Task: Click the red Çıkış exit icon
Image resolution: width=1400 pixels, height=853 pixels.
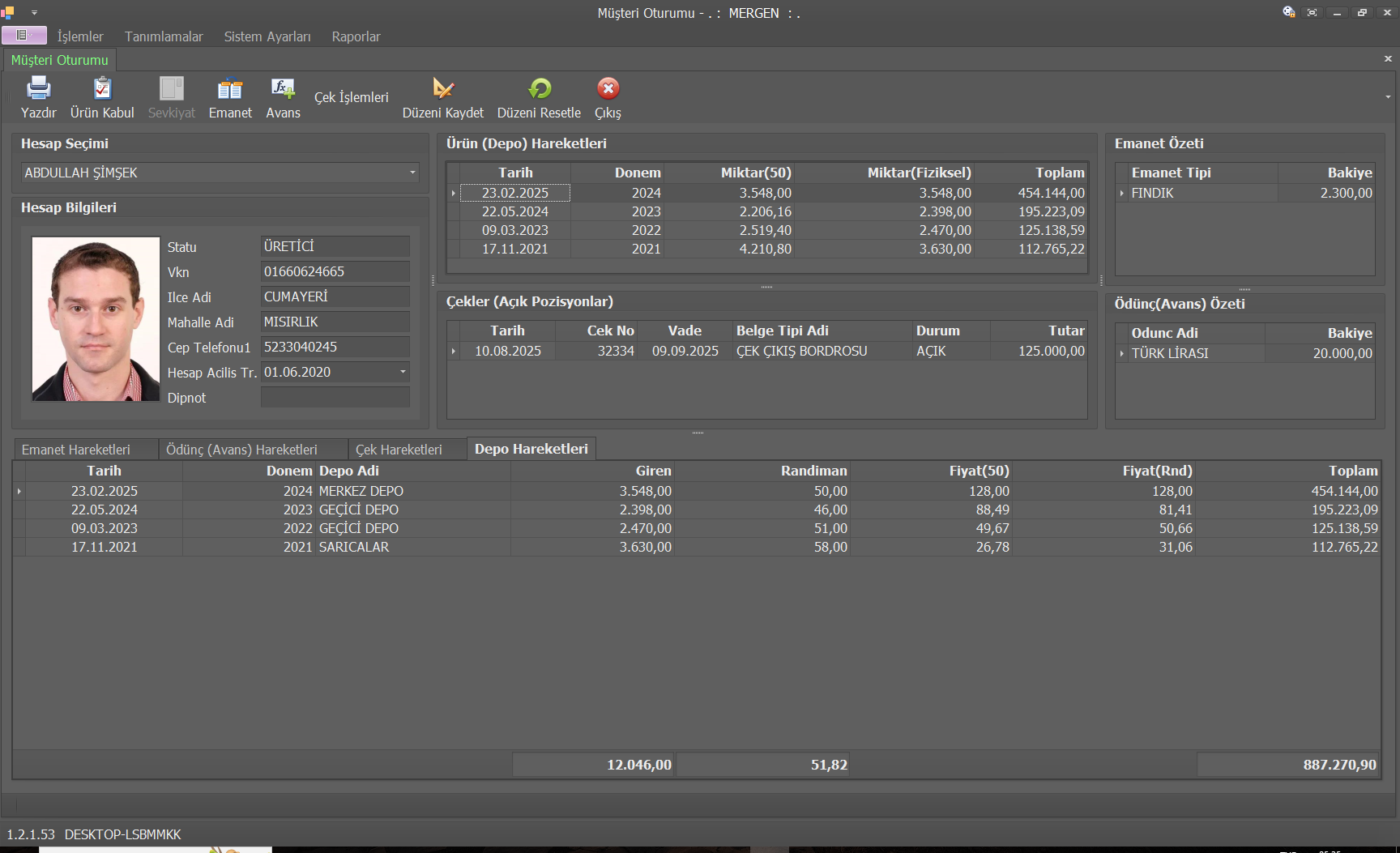Action: (608, 88)
